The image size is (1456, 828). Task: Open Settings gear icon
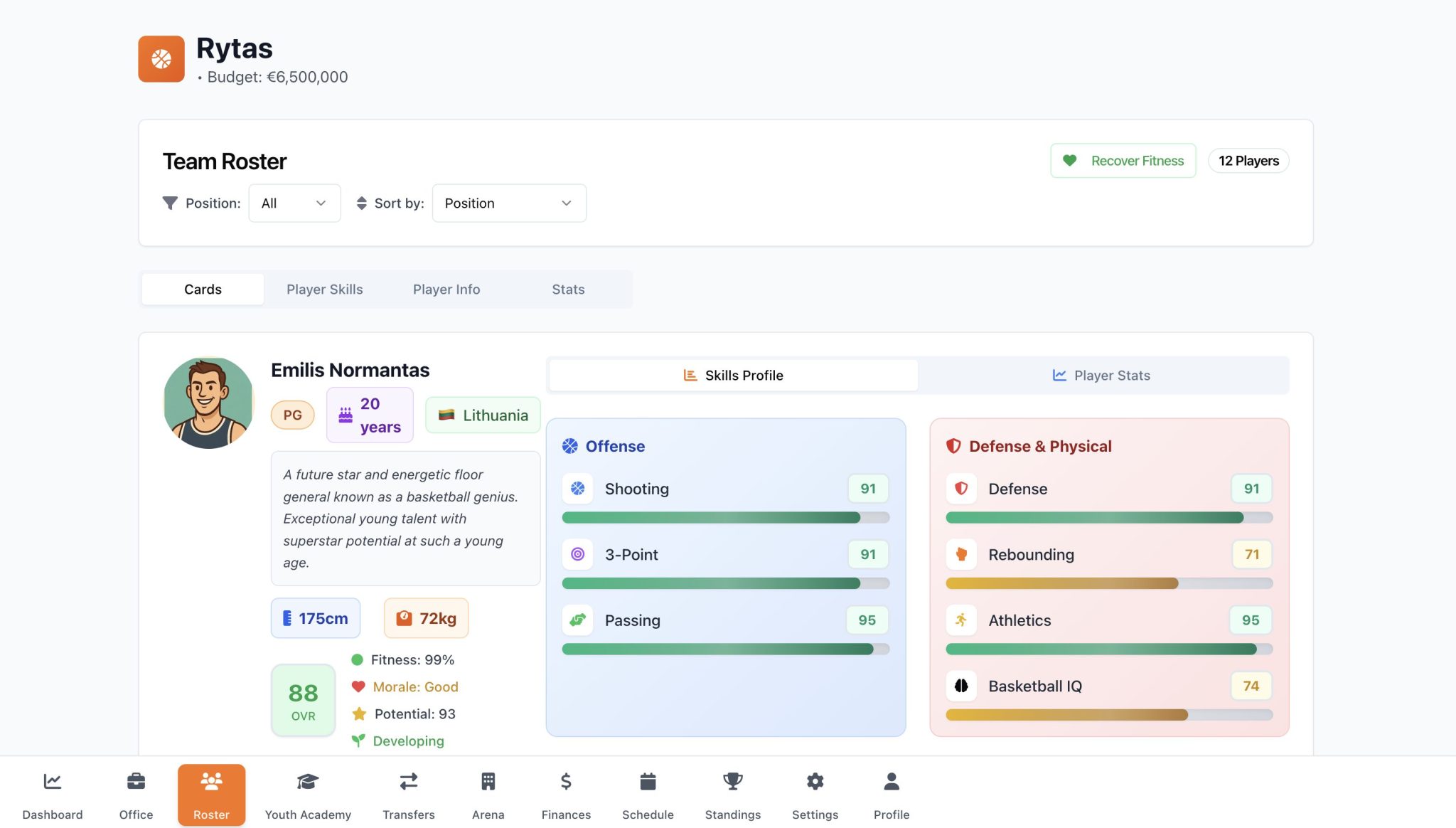tap(815, 782)
